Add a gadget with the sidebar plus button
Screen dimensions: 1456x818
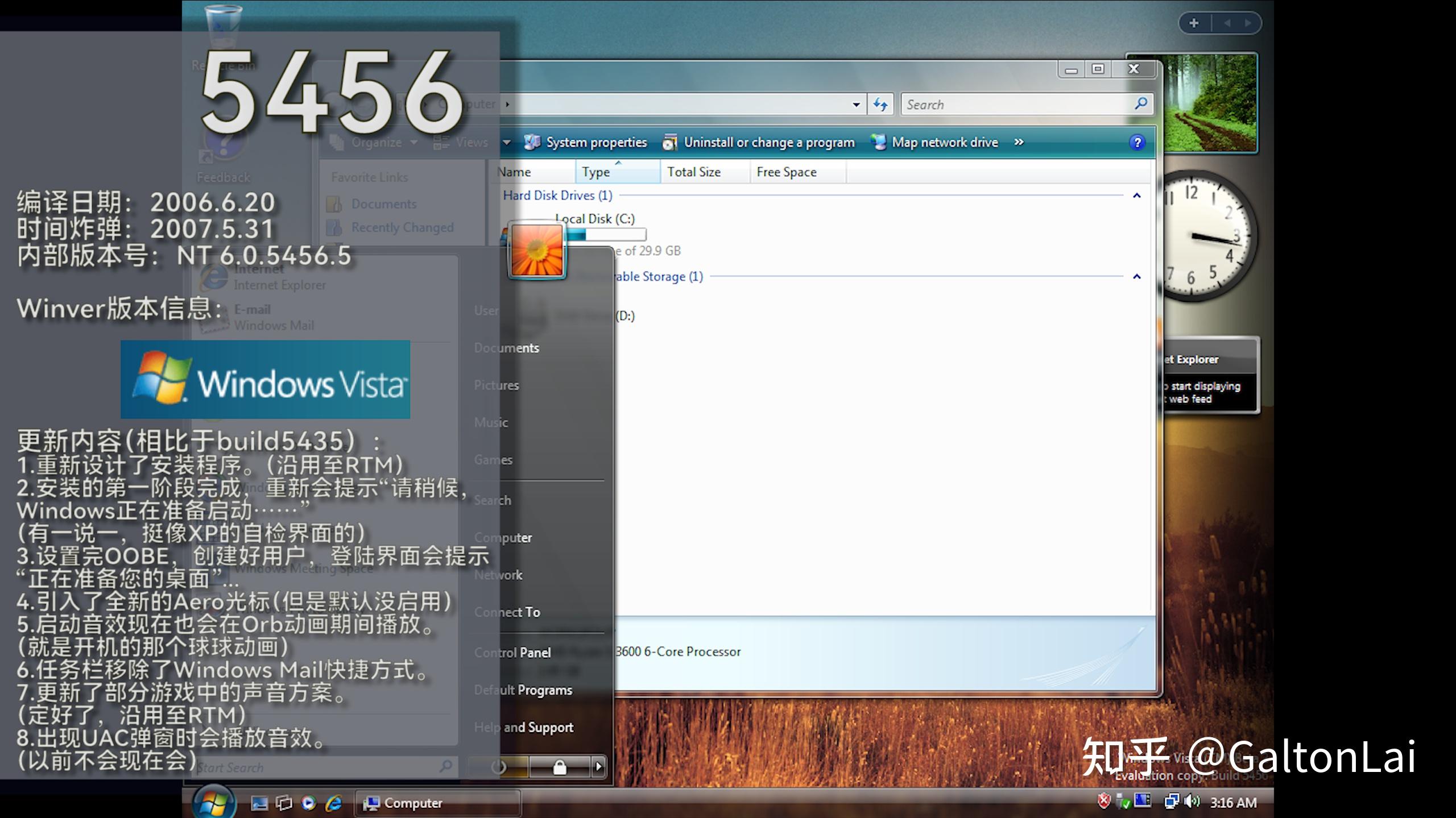1194,23
